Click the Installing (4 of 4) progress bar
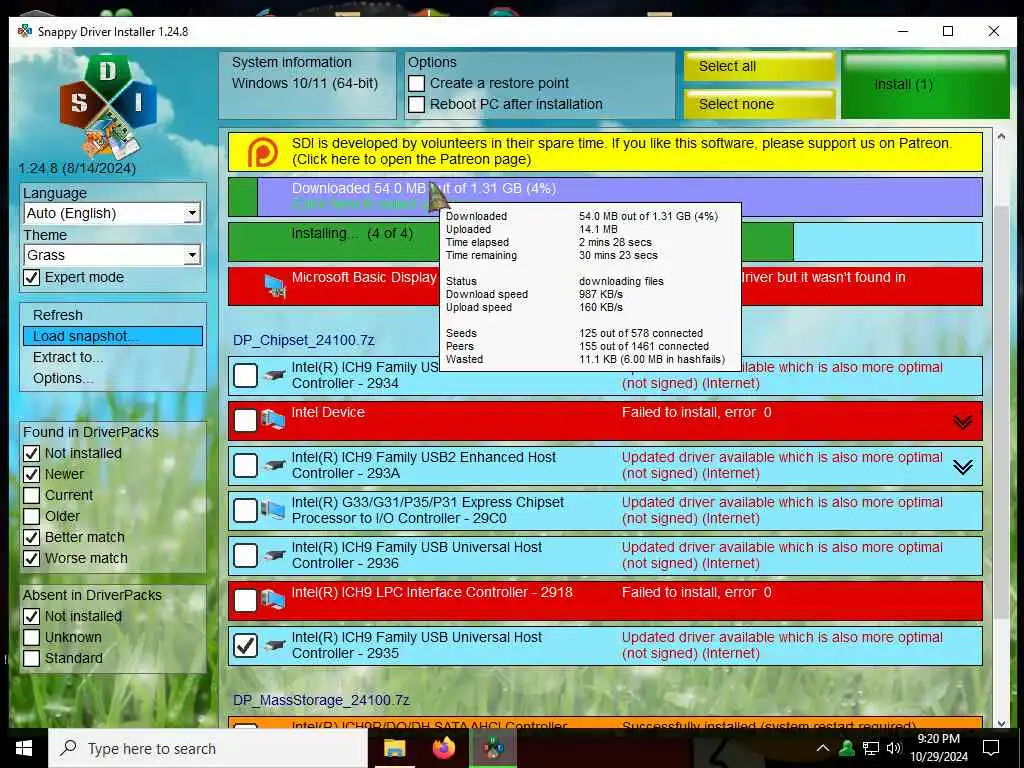The height and width of the screenshot is (768, 1024). tap(605, 242)
